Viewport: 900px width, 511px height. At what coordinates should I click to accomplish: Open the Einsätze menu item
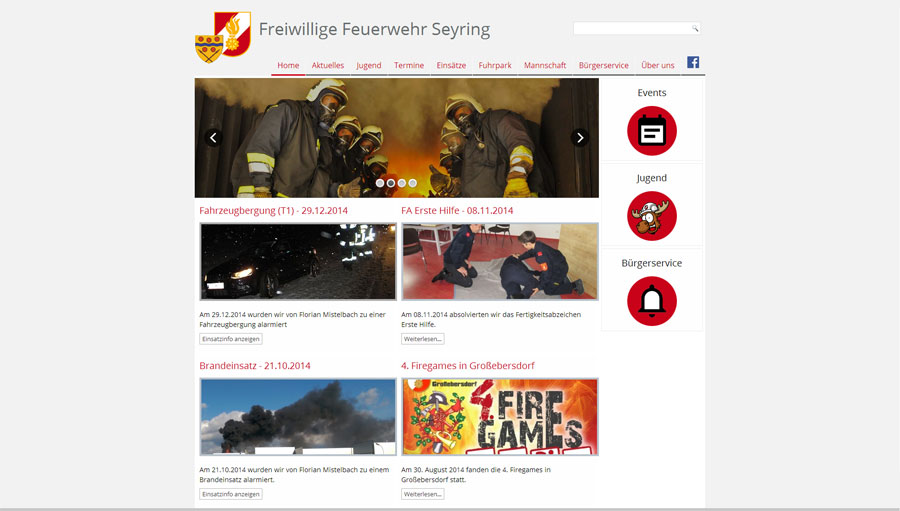(x=451, y=65)
